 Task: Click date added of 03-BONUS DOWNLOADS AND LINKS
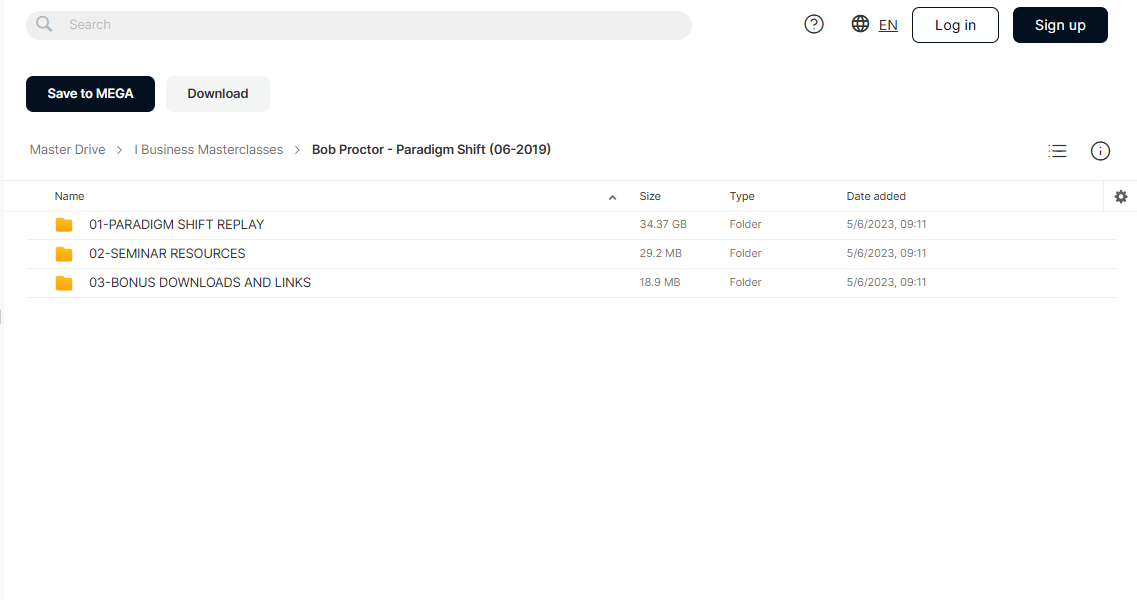click(886, 283)
